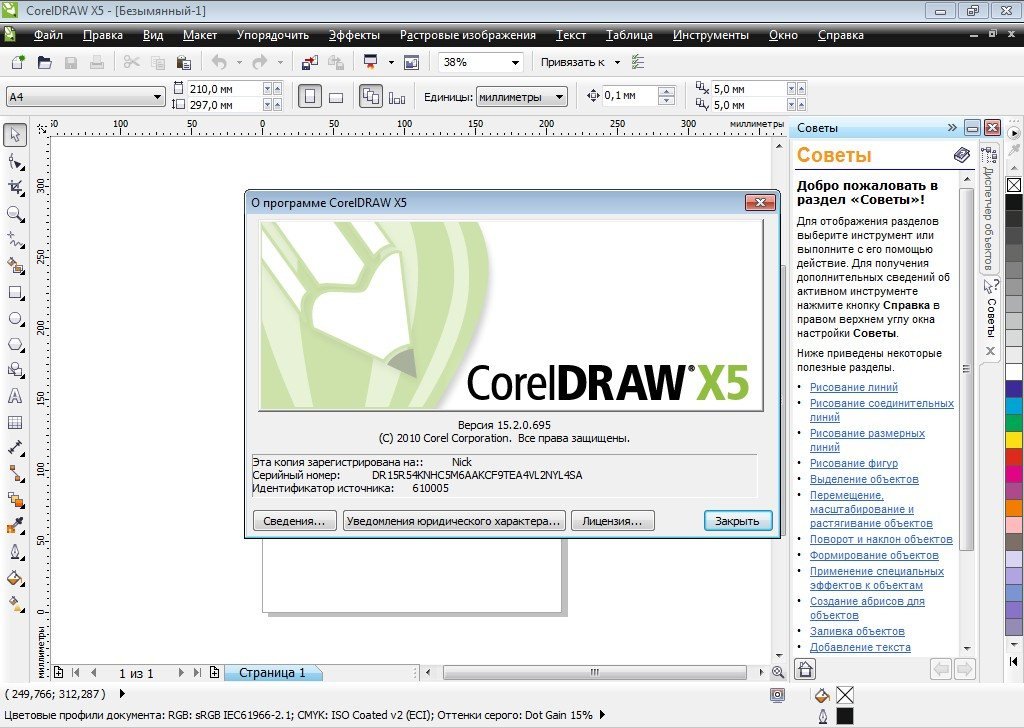The width and height of the screenshot is (1024, 728).
Task: Select the Zoom tool in toolbox
Action: pos(15,213)
